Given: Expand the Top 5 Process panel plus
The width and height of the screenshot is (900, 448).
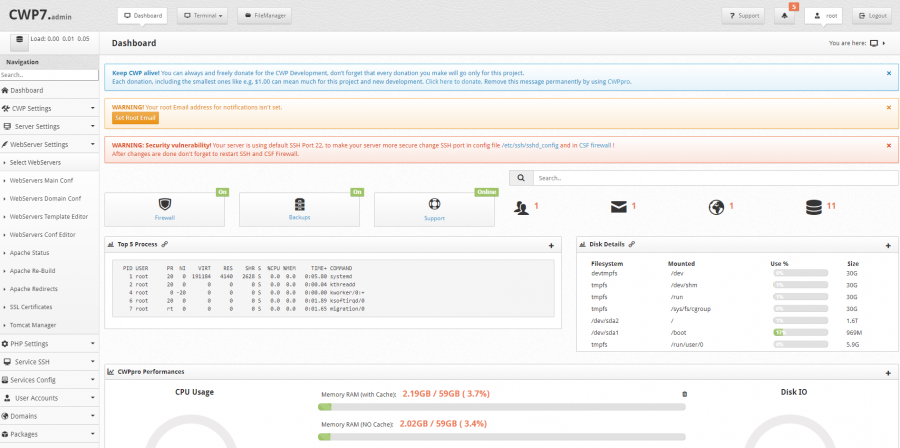Looking at the screenshot, I should click(x=551, y=246).
